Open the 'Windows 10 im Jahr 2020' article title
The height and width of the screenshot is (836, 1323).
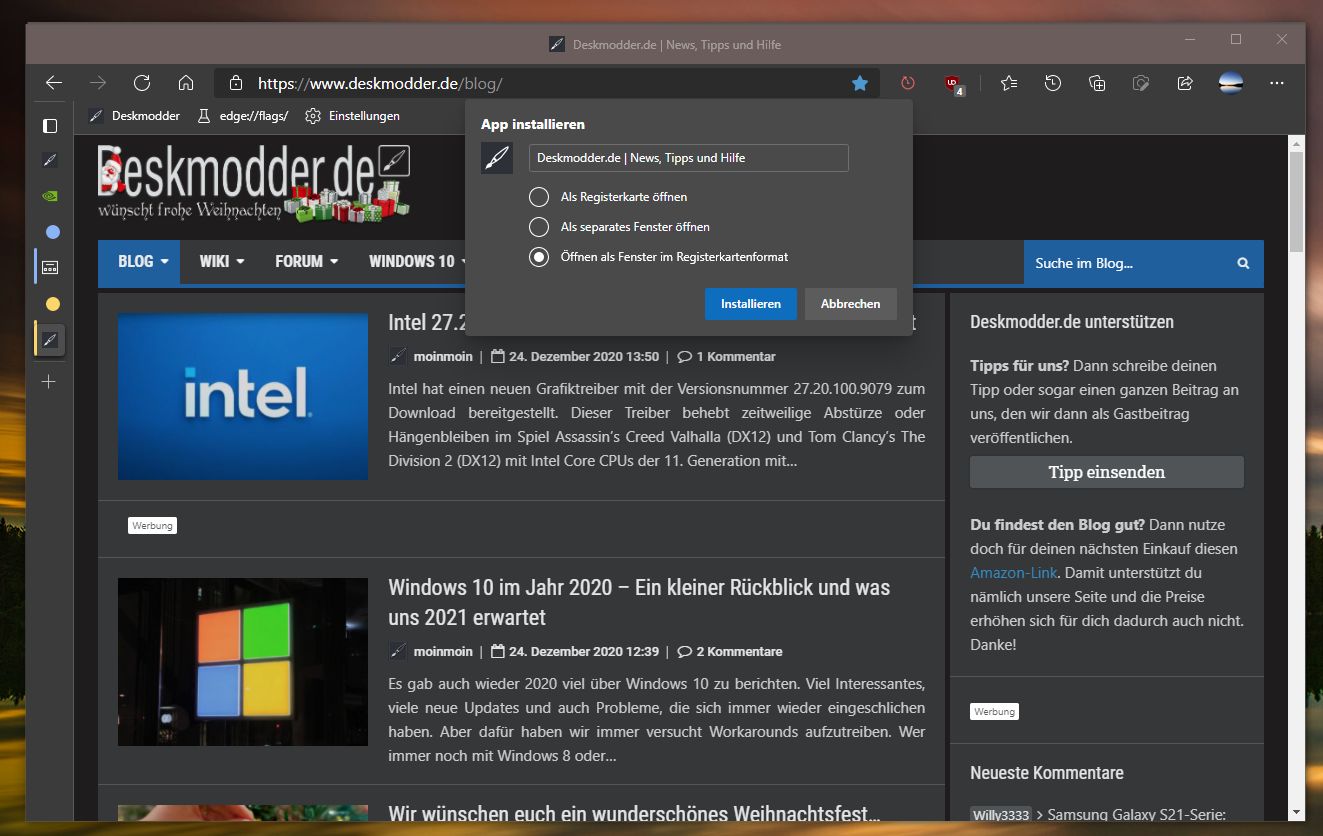(x=639, y=602)
